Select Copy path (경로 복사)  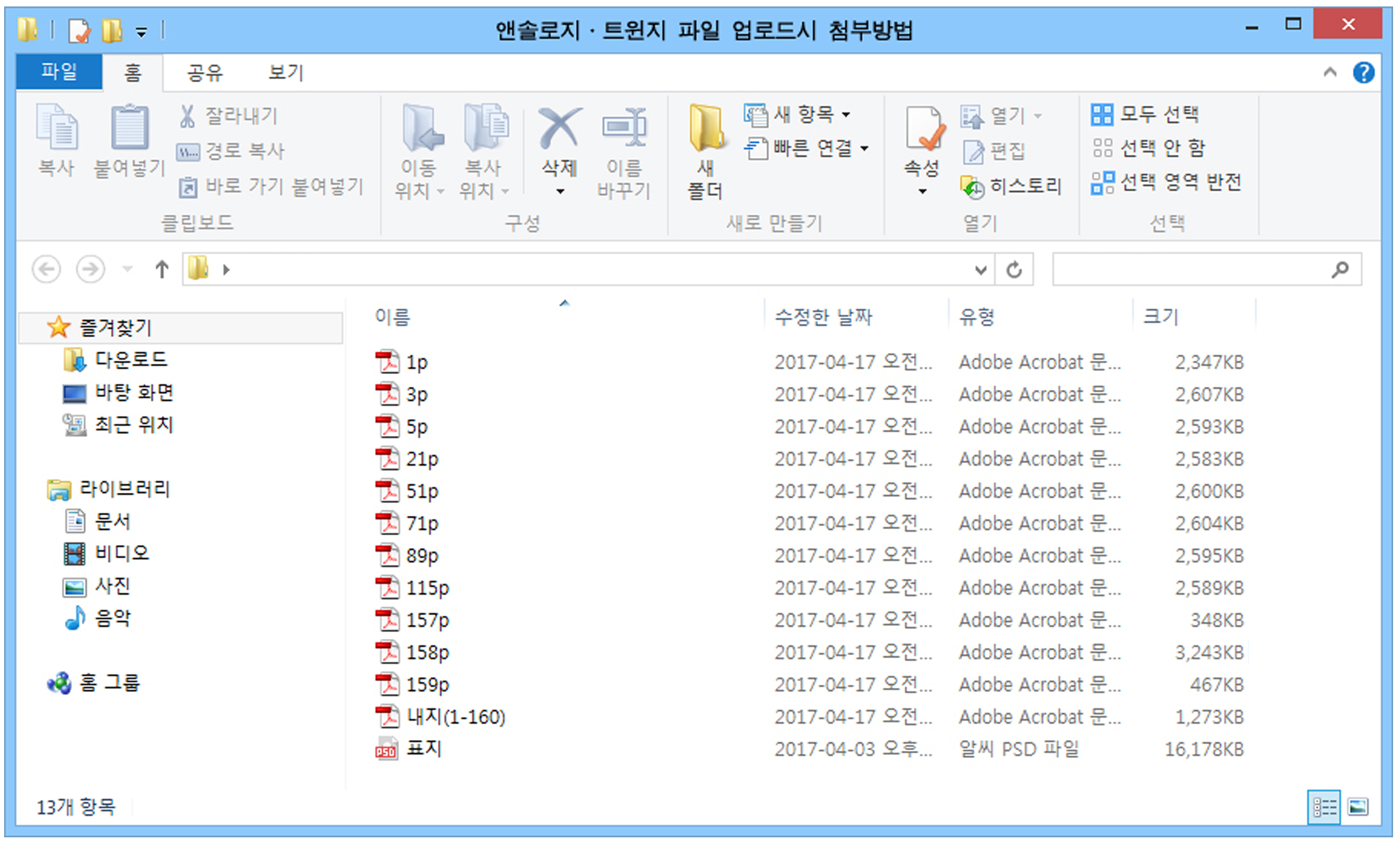231,151
